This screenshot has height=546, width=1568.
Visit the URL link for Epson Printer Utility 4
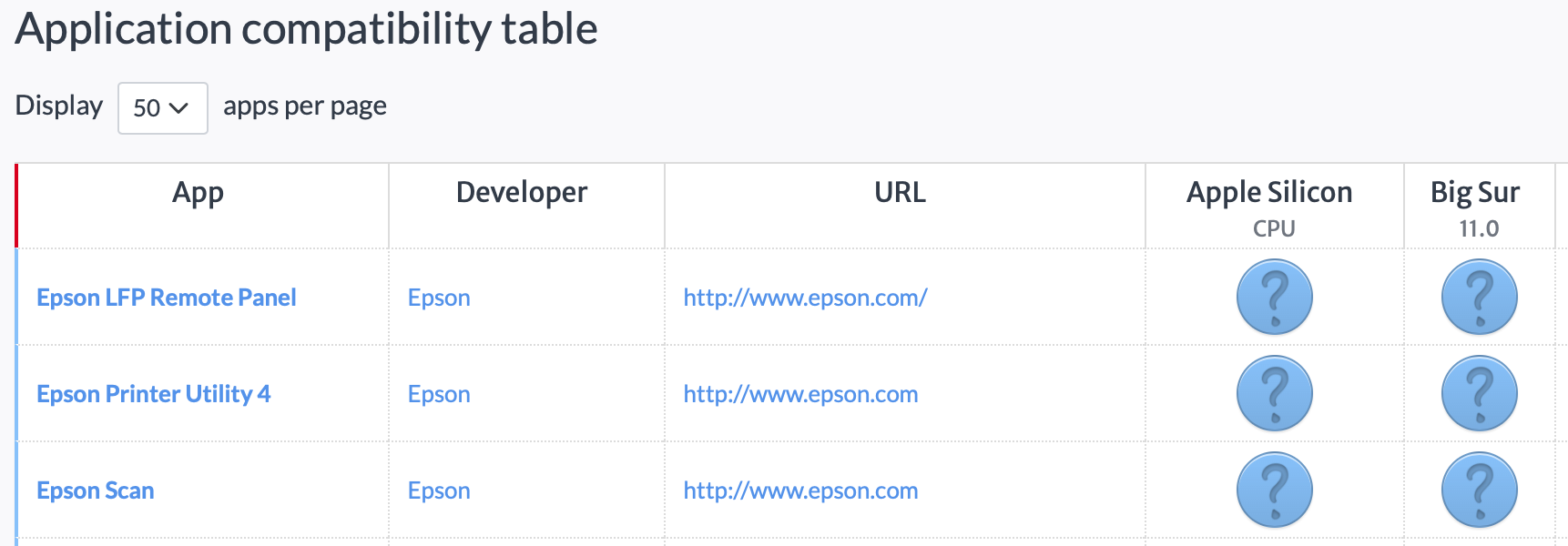(x=800, y=394)
